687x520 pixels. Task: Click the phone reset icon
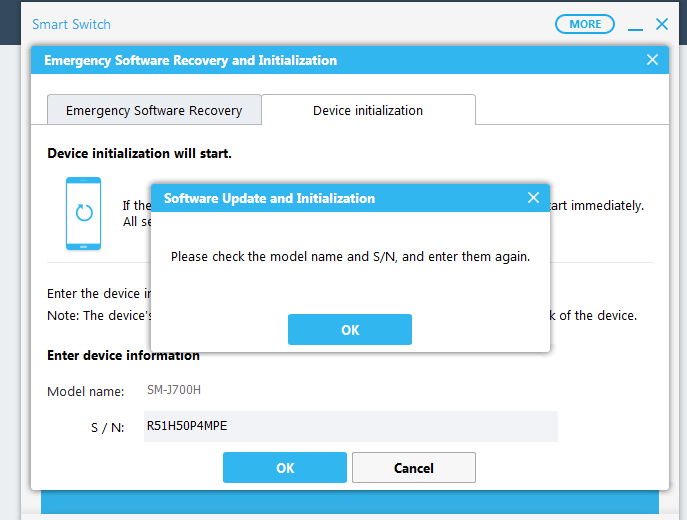tap(83, 213)
